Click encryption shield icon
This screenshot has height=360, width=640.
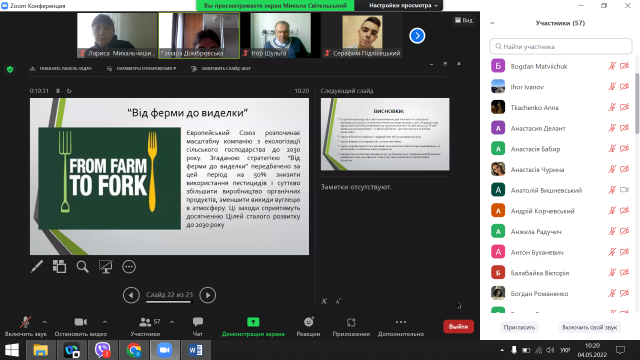(10, 69)
